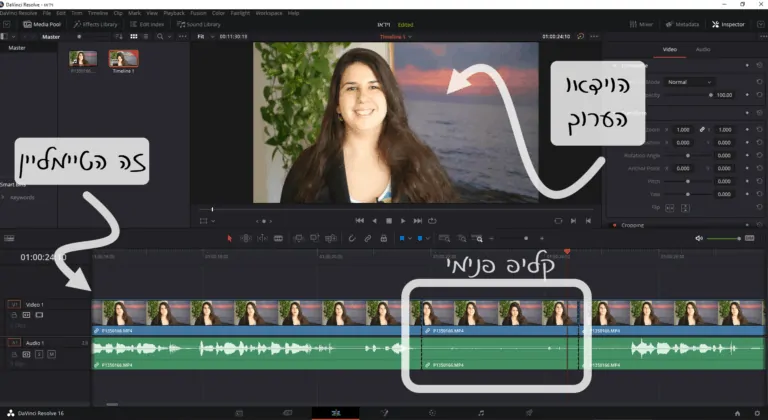The height and width of the screenshot is (420, 768).
Task: Toggle timeline snapping magnet icon
Action: coord(352,238)
